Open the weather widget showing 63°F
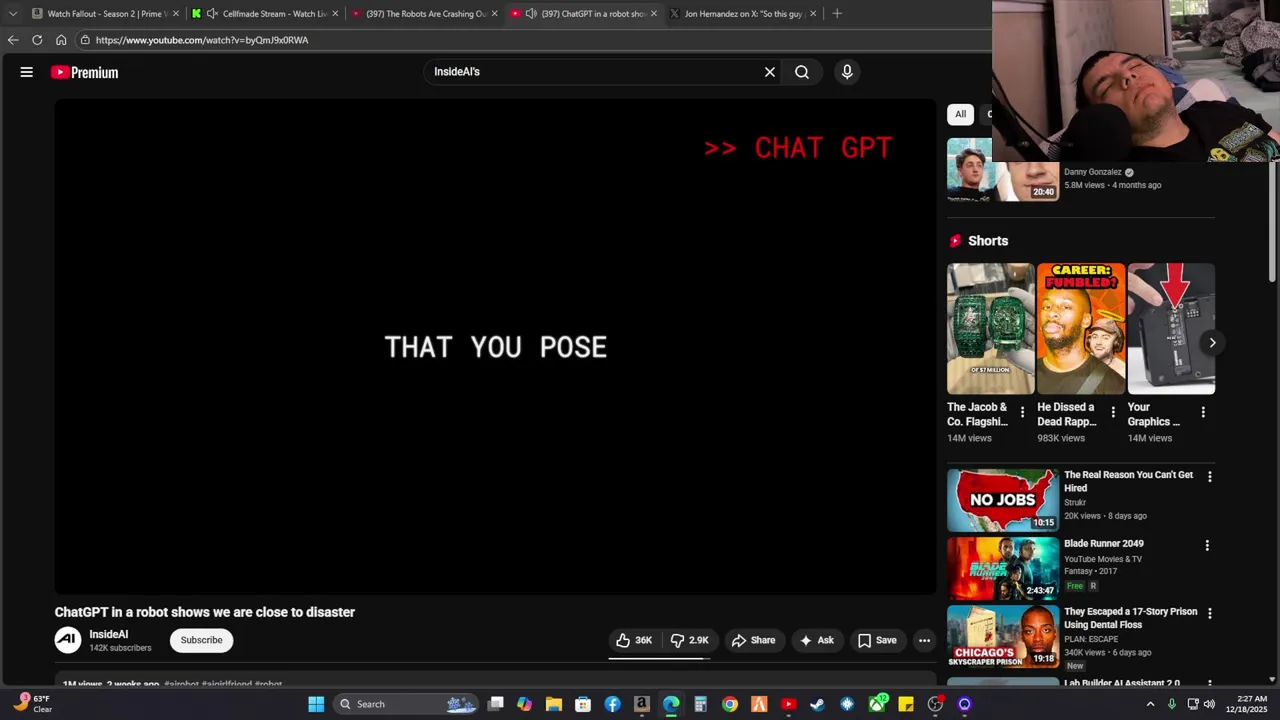The width and height of the screenshot is (1280, 720). tap(32, 703)
